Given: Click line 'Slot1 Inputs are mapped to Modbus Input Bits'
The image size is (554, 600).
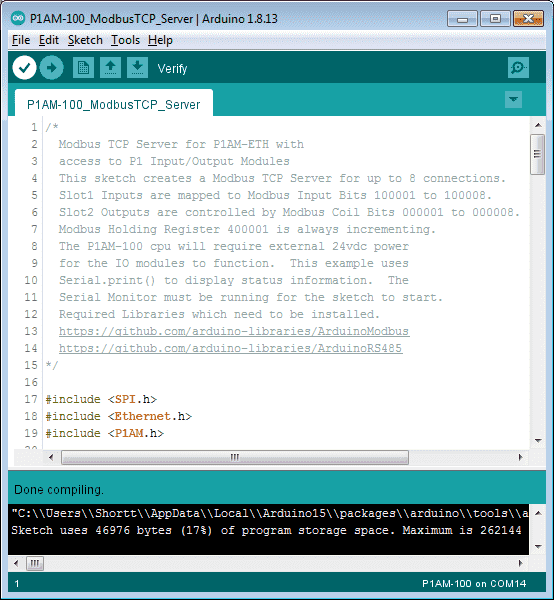Looking at the screenshot, I should 275,196.
